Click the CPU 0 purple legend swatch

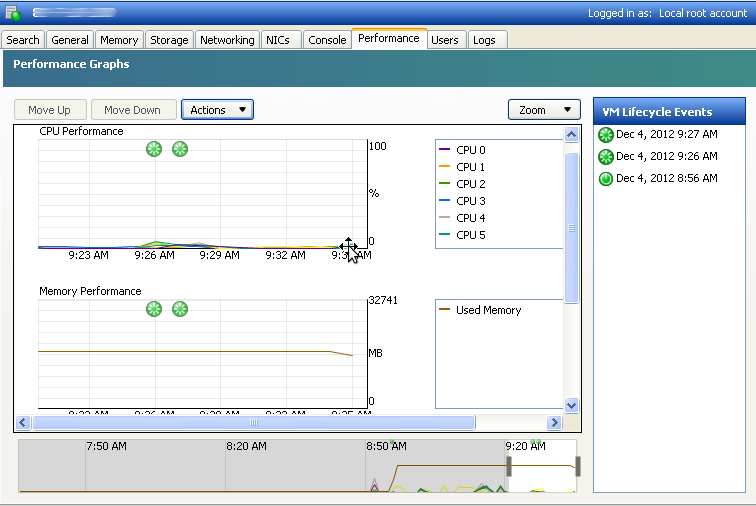click(445, 150)
